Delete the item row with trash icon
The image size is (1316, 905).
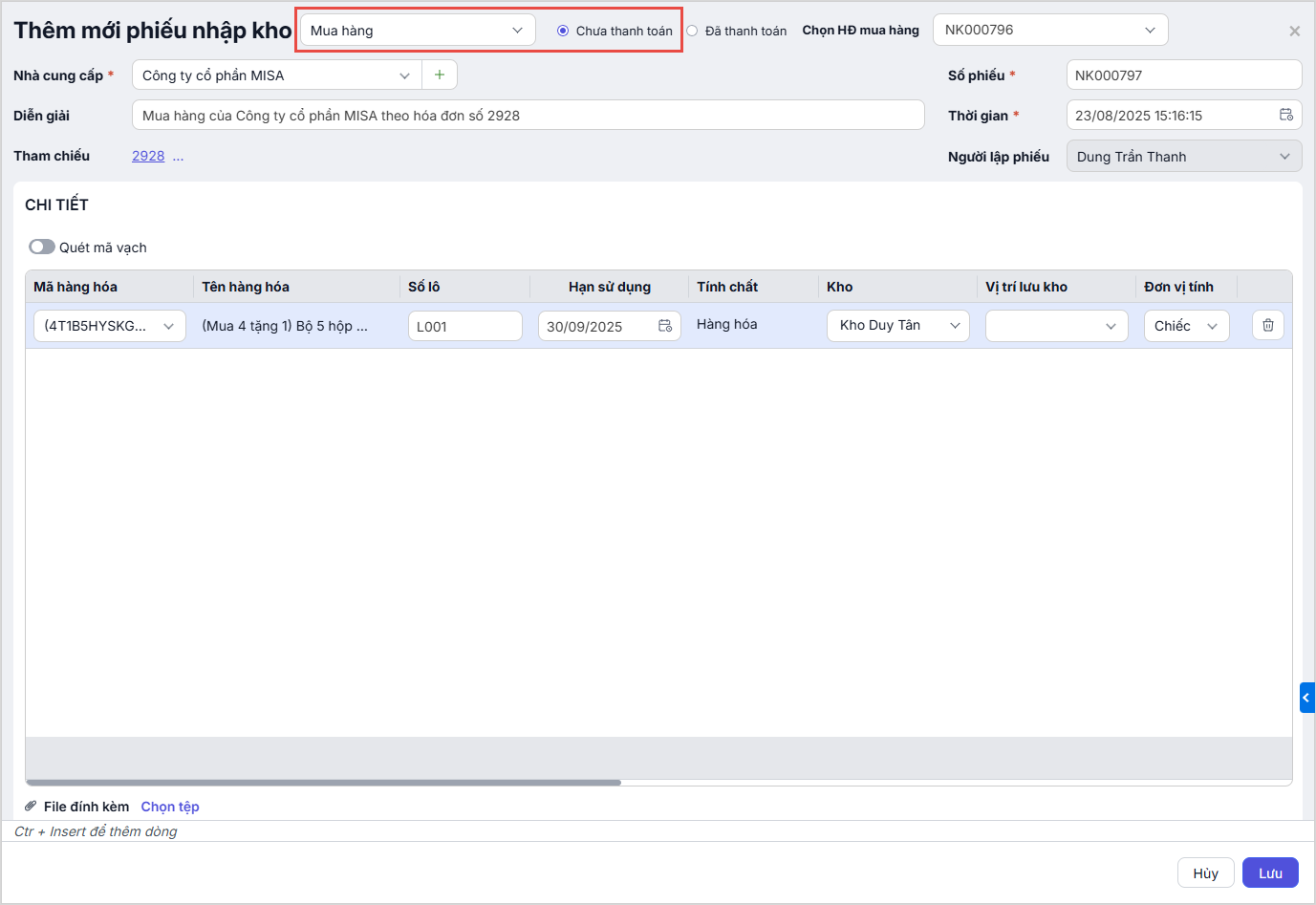[1267, 325]
